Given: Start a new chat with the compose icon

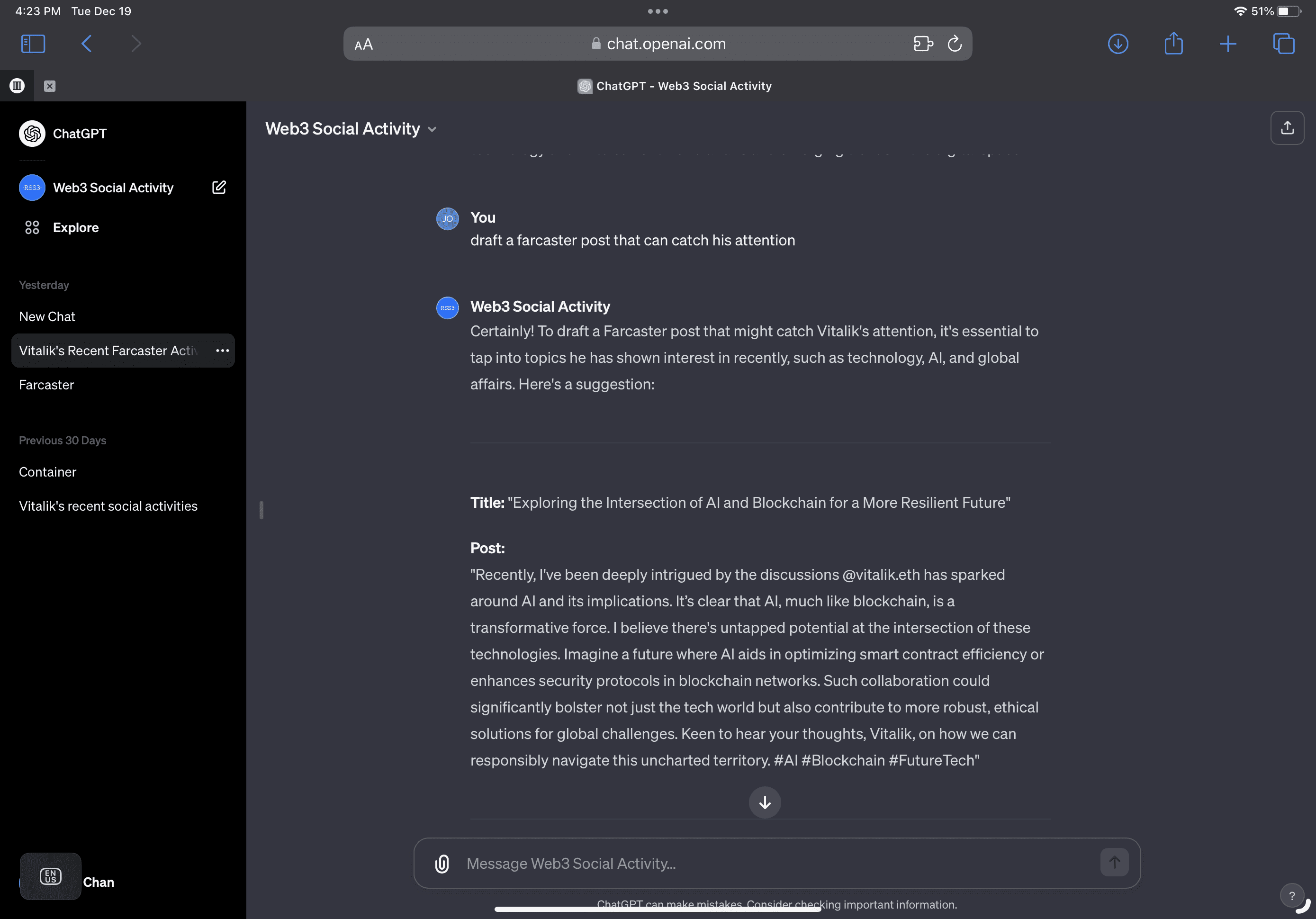Looking at the screenshot, I should [219, 188].
